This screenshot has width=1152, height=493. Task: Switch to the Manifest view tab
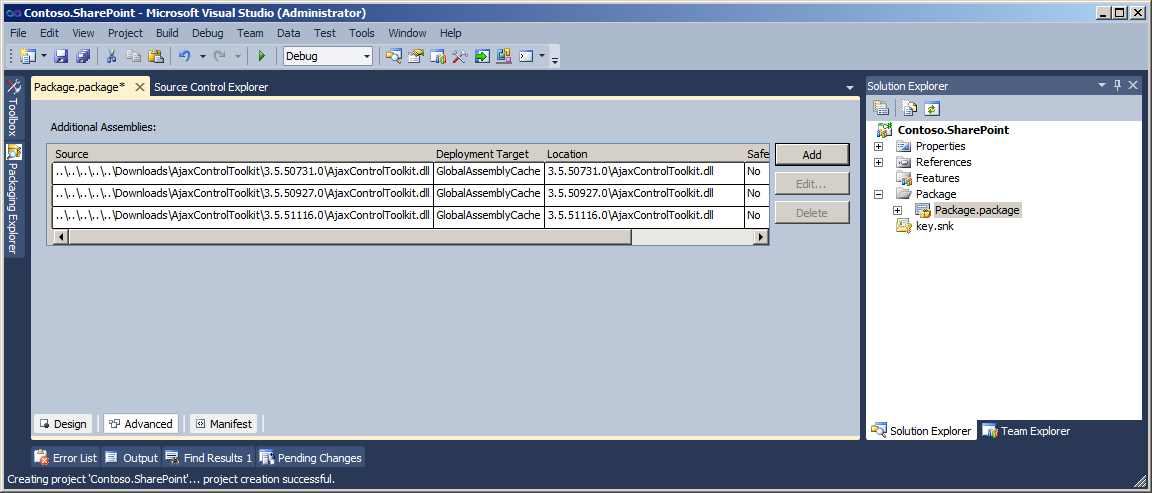click(223, 424)
